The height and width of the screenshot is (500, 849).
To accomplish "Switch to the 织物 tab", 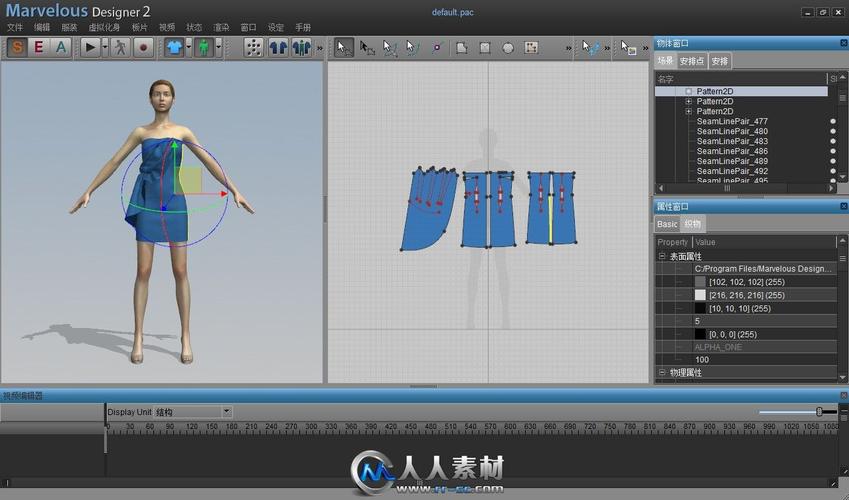I will pyautogui.click(x=692, y=224).
